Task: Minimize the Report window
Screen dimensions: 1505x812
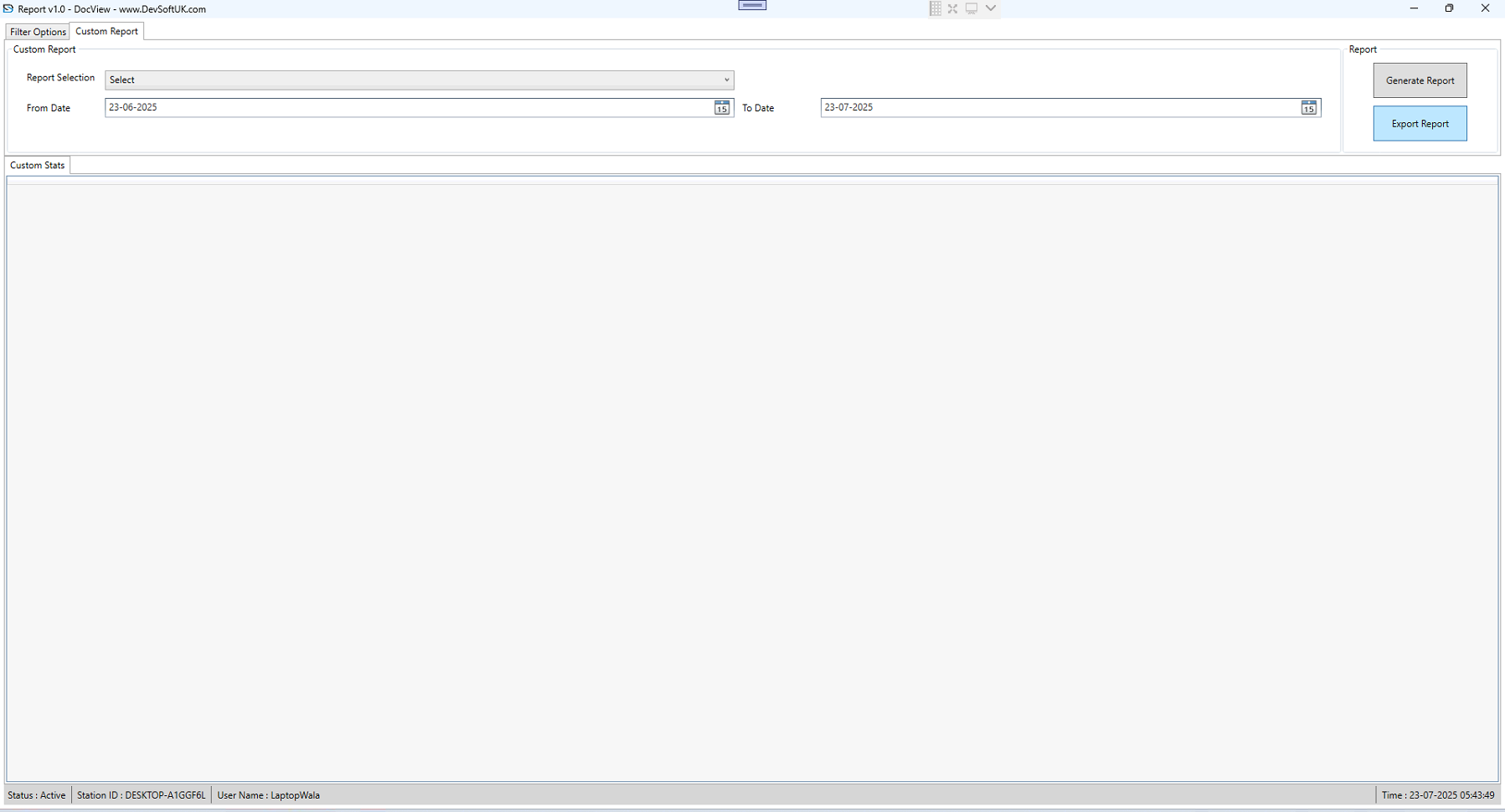Action: point(1414,8)
